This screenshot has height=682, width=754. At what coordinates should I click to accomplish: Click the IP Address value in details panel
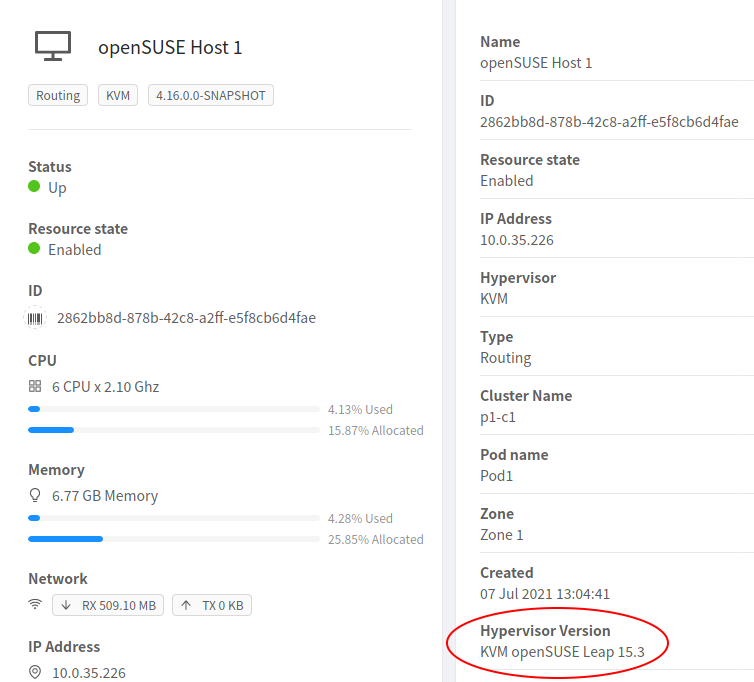(516, 240)
